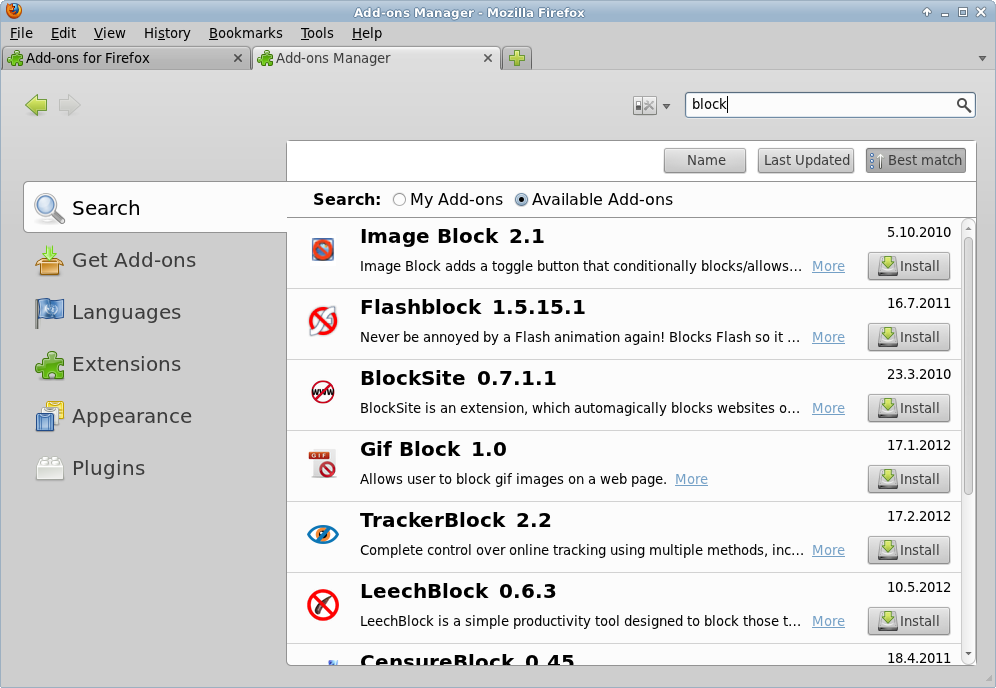Viewport: 996px width, 688px height.
Task: Click the scrollbar down arrow
Action: coord(968,654)
